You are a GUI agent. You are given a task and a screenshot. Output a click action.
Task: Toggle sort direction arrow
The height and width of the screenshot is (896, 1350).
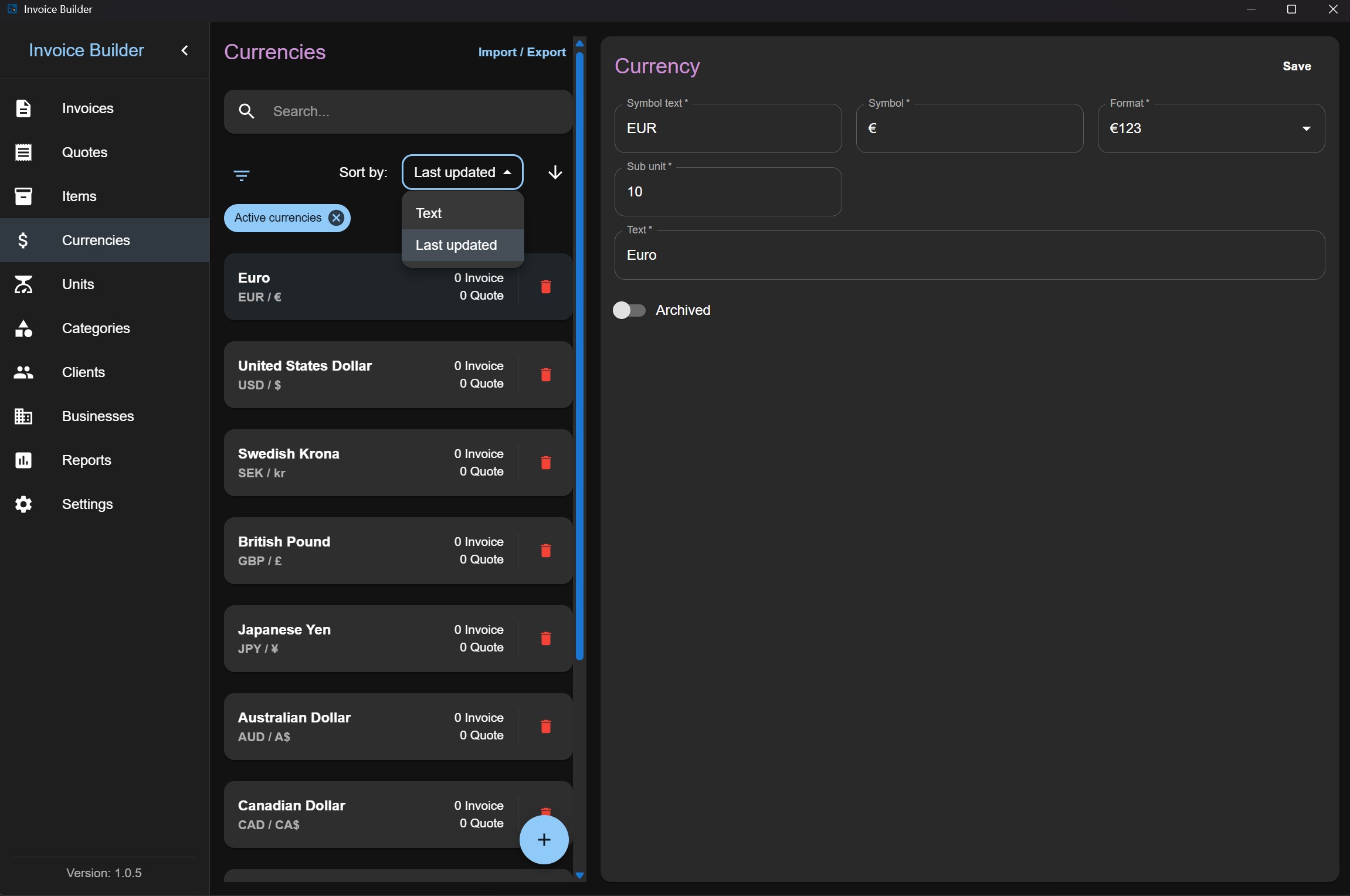(x=555, y=172)
